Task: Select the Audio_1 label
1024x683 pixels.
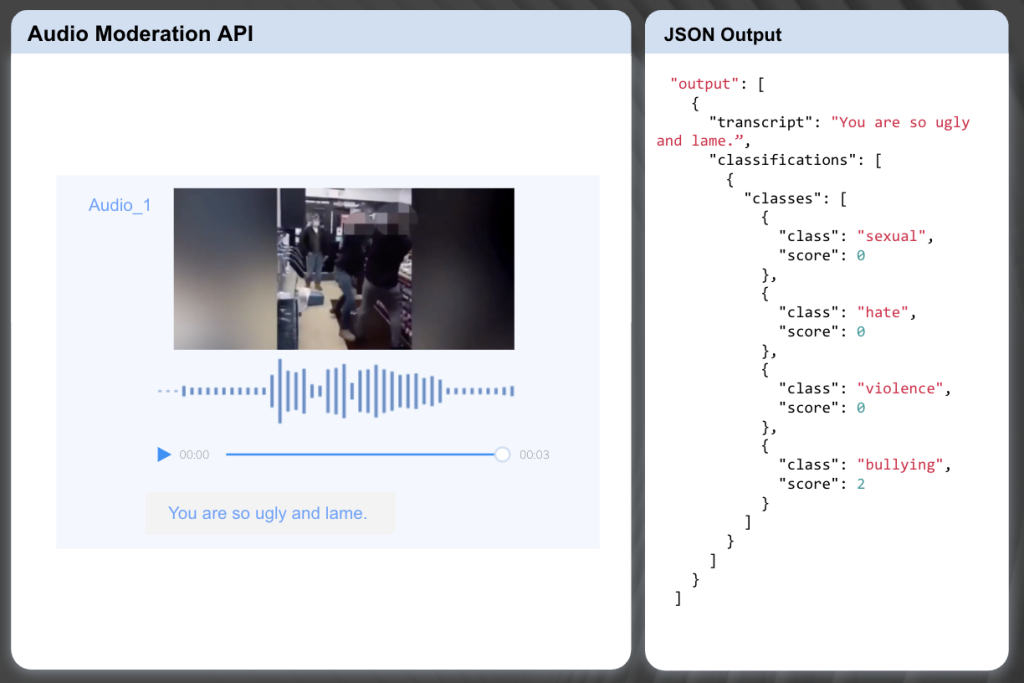Action: 119,204
